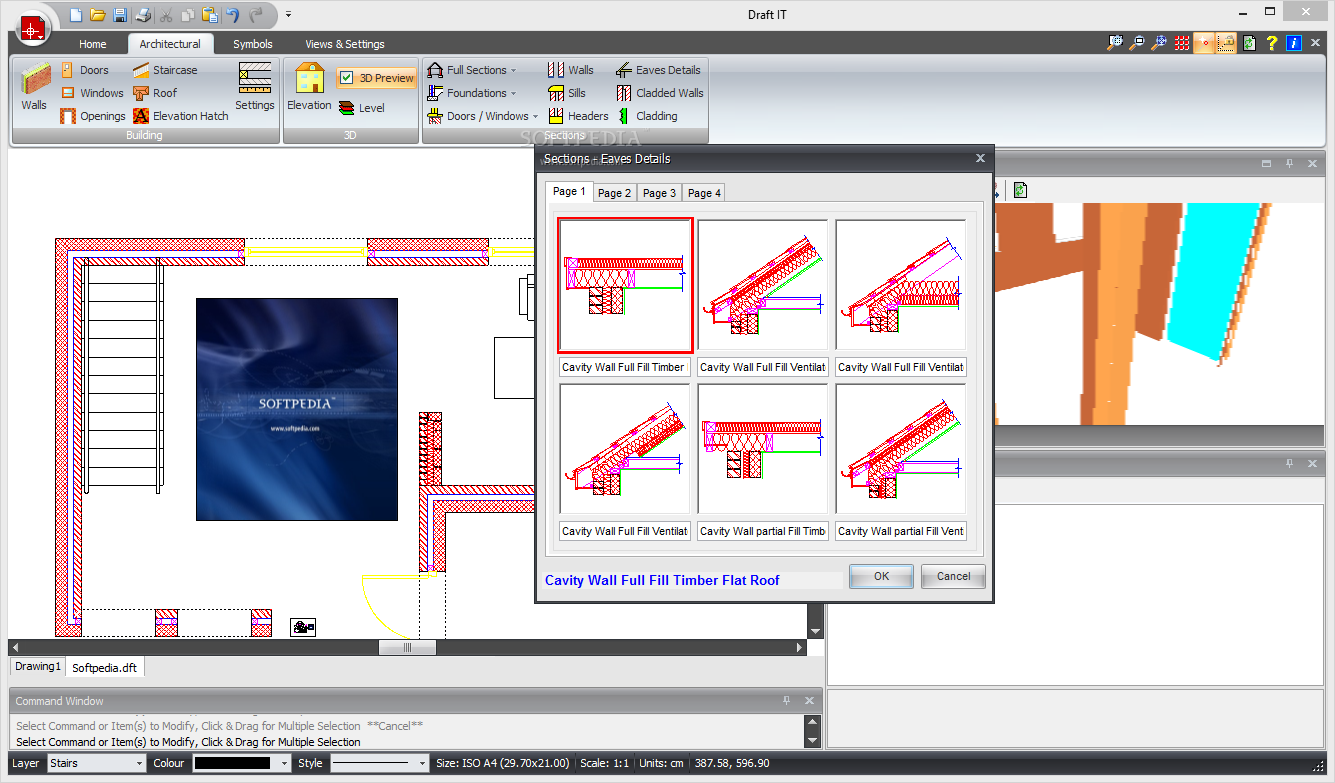Go to Page 2 in the dialog

614,193
